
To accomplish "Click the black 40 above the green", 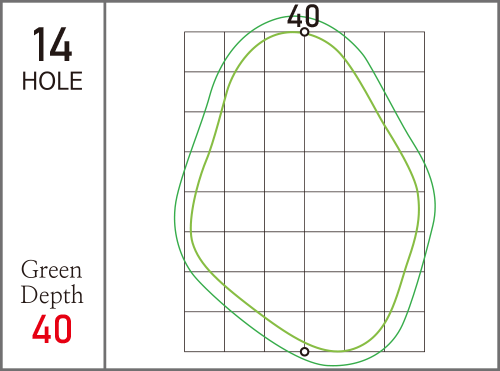I will coord(303,16).
